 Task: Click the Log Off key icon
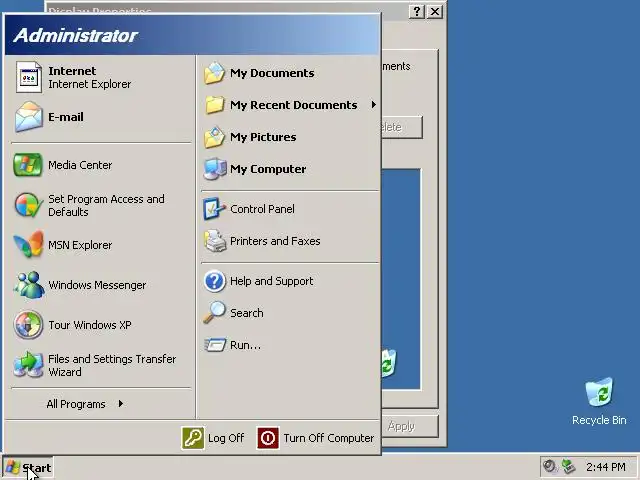click(193, 438)
